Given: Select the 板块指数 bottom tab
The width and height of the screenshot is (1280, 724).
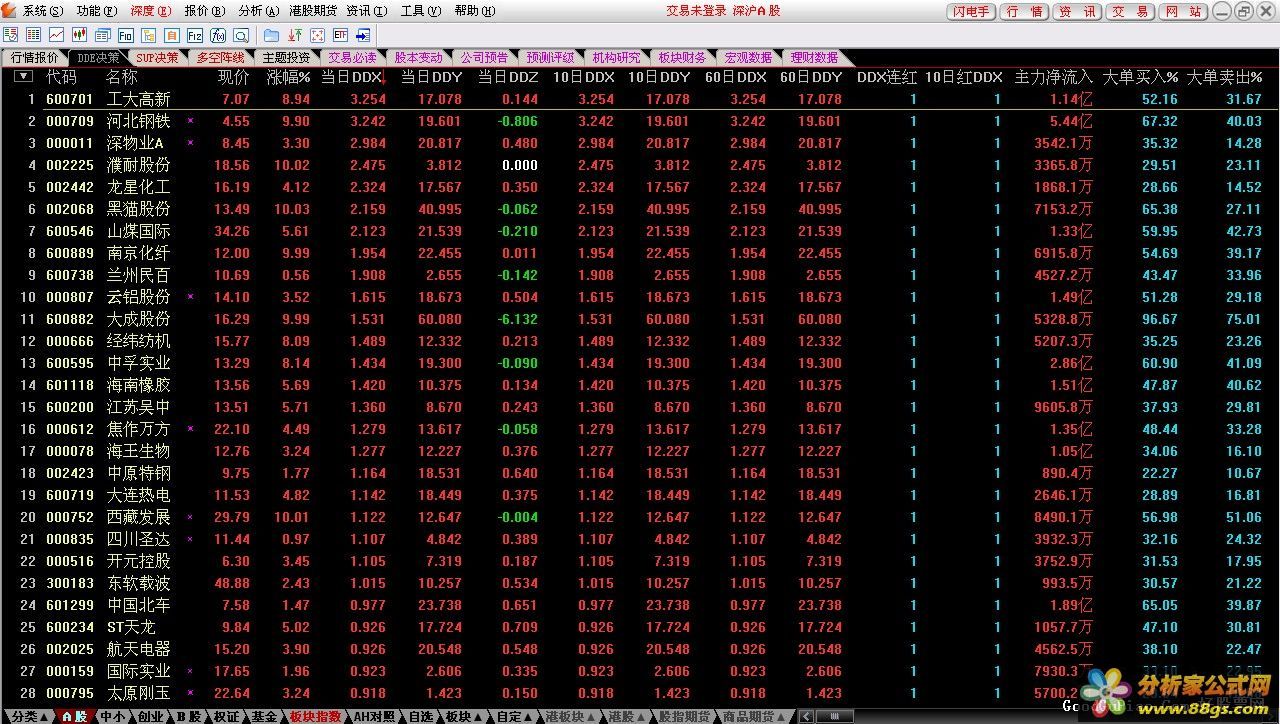Looking at the screenshot, I should 316,717.
